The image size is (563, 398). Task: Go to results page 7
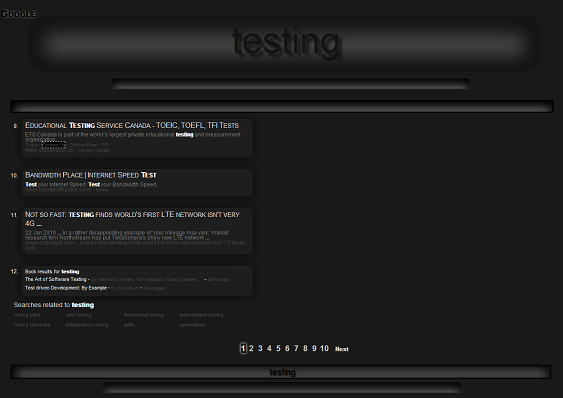point(296,348)
